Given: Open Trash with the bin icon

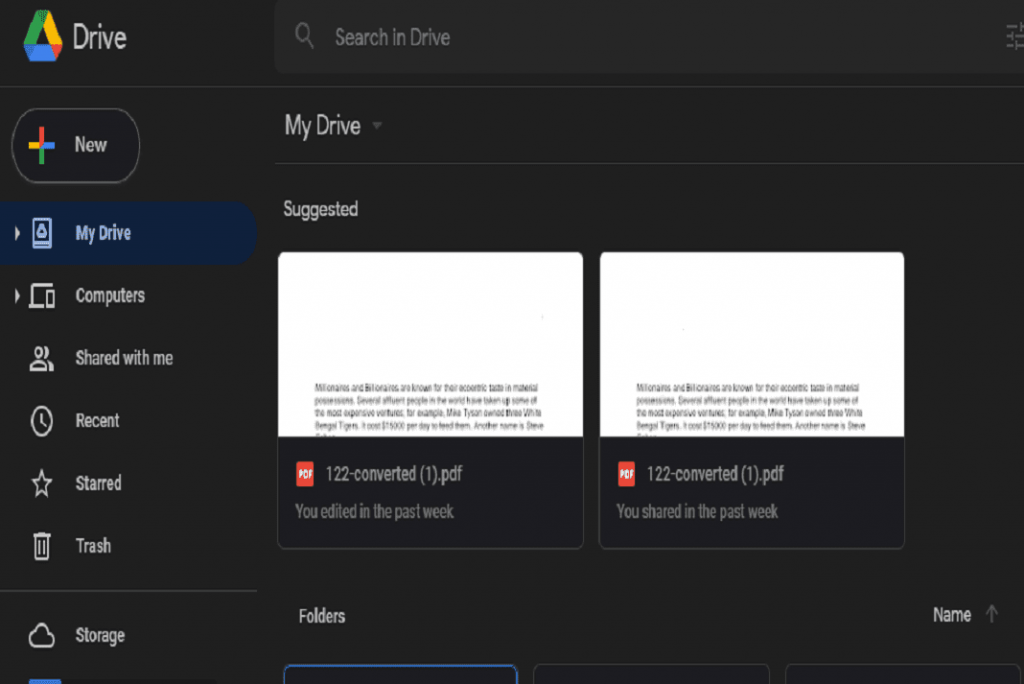Looking at the screenshot, I should click(x=41, y=545).
